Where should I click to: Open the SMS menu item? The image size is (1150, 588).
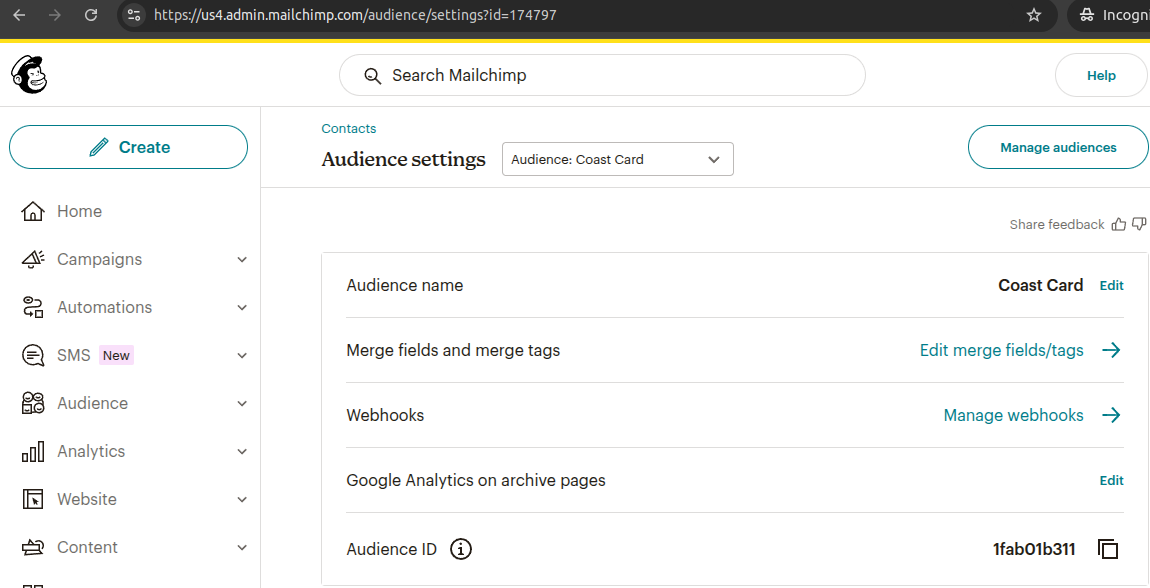coord(74,355)
